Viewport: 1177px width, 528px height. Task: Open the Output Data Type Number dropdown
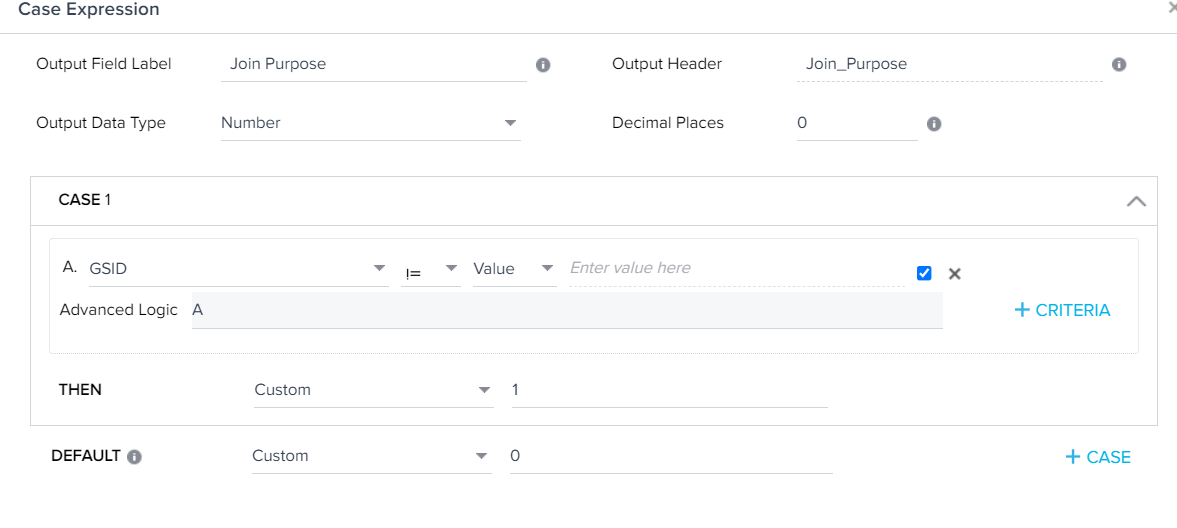click(370, 123)
